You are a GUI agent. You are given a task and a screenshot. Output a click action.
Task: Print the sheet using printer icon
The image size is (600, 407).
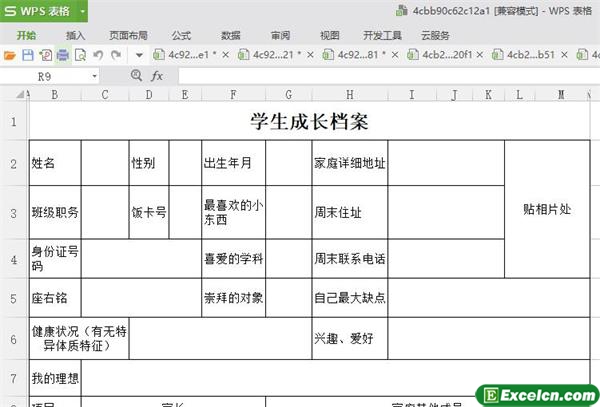63,55
